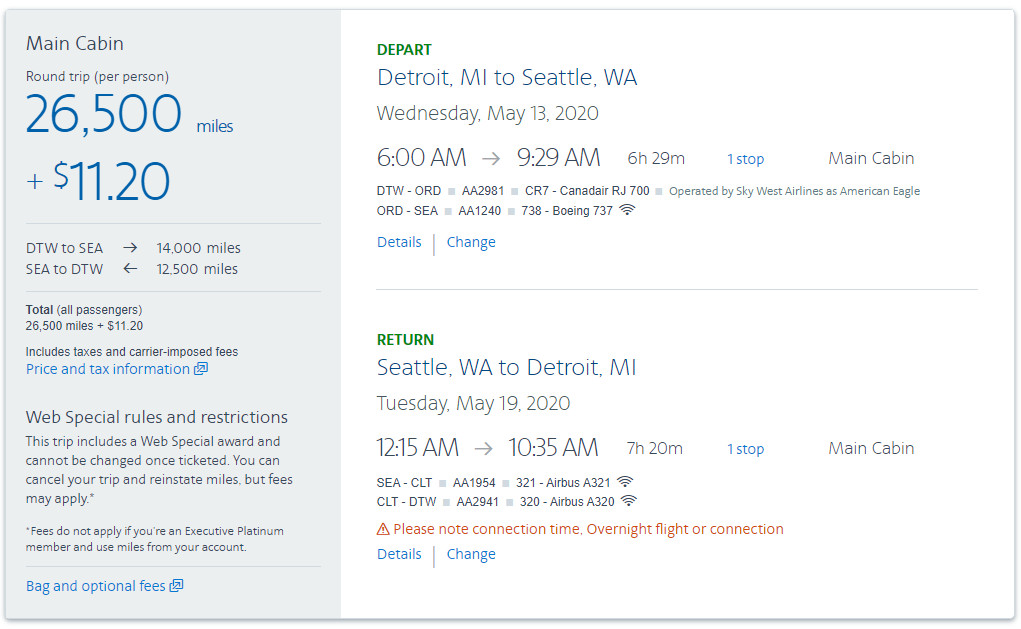Click the return flight arrow between times
The image size is (1021, 629).
click(x=483, y=448)
